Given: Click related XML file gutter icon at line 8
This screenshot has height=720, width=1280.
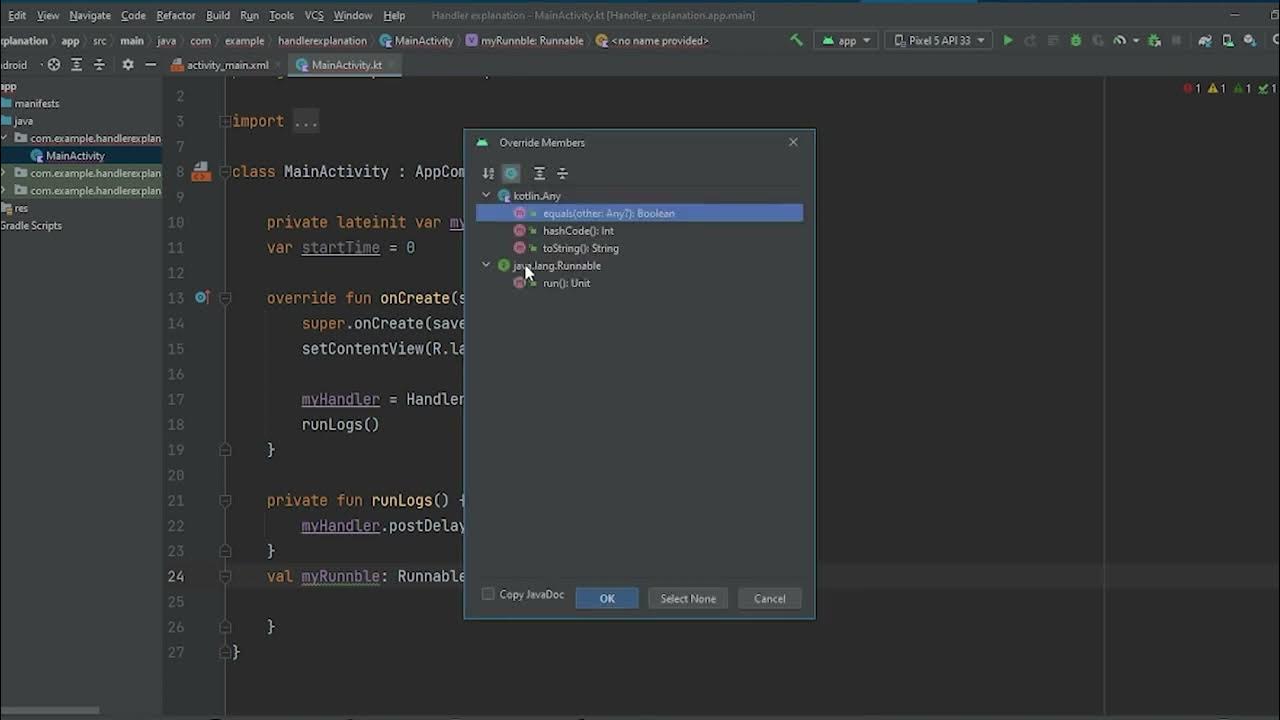Looking at the screenshot, I should pos(201,172).
